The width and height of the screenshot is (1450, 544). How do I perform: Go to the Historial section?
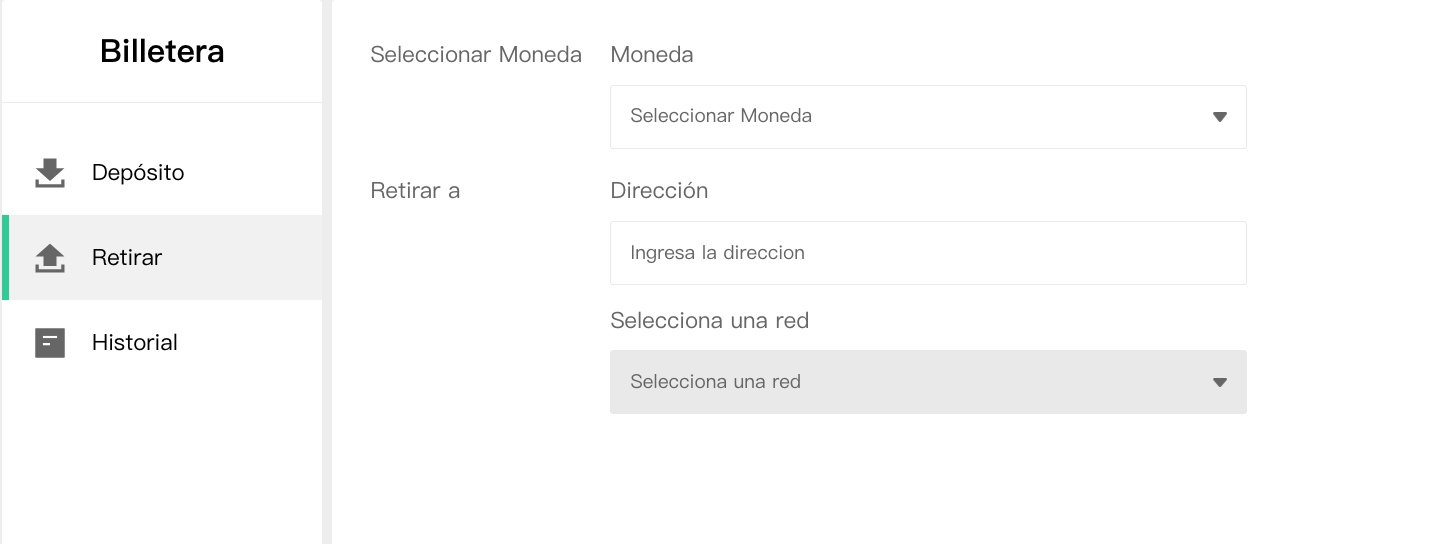(162, 343)
